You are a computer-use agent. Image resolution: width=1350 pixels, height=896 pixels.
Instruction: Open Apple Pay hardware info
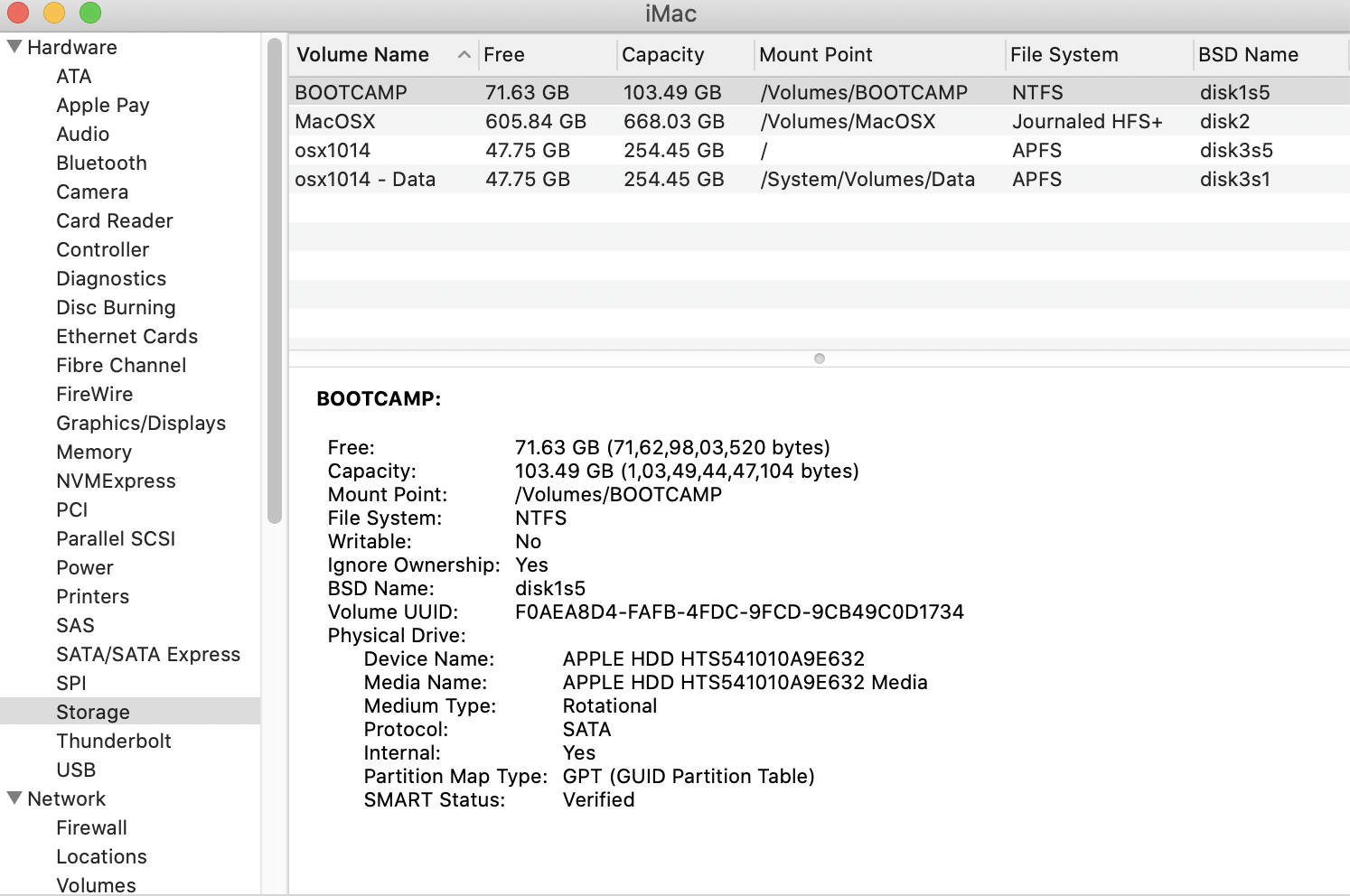tap(103, 105)
